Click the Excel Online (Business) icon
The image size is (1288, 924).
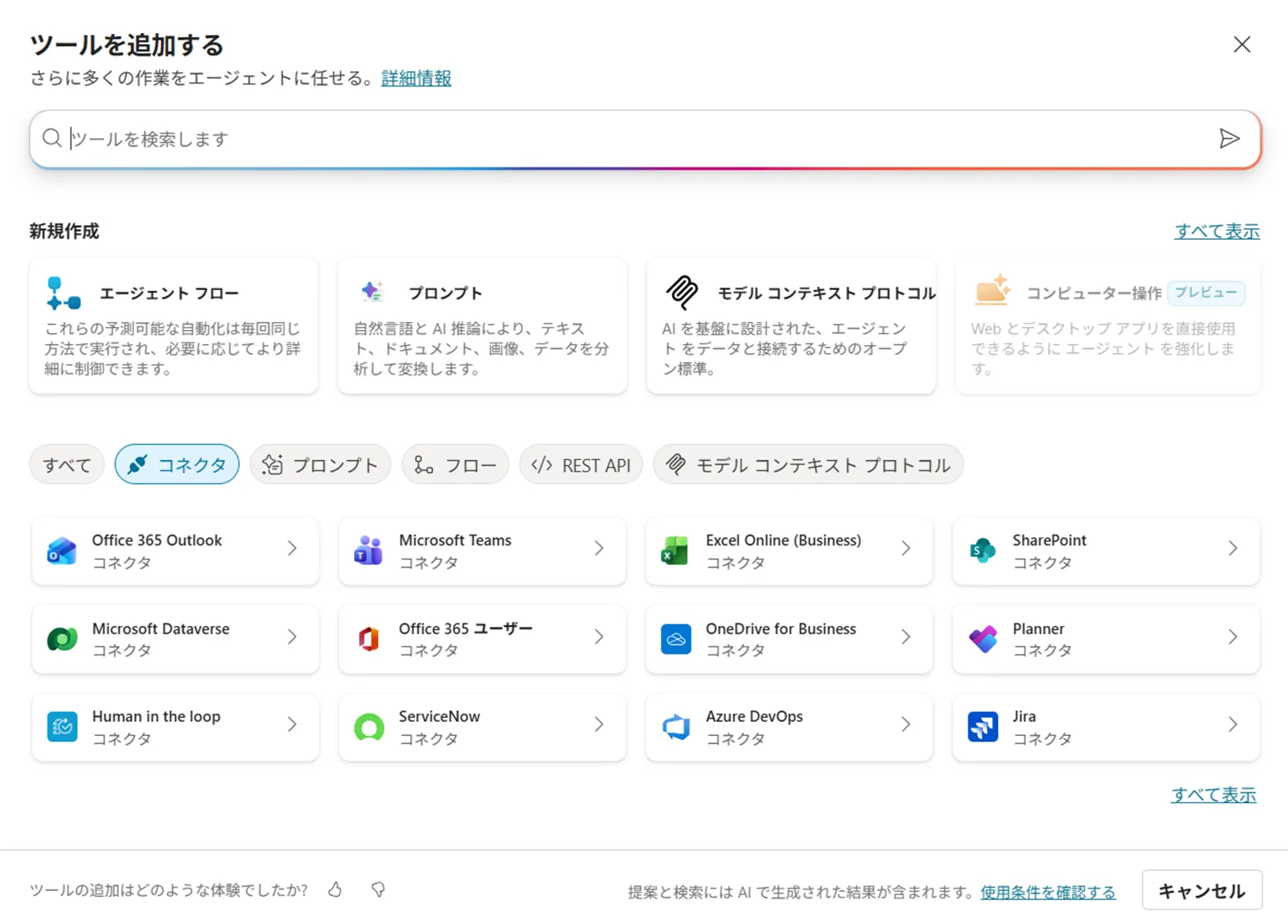pyautogui.click(x=675, y=550)
